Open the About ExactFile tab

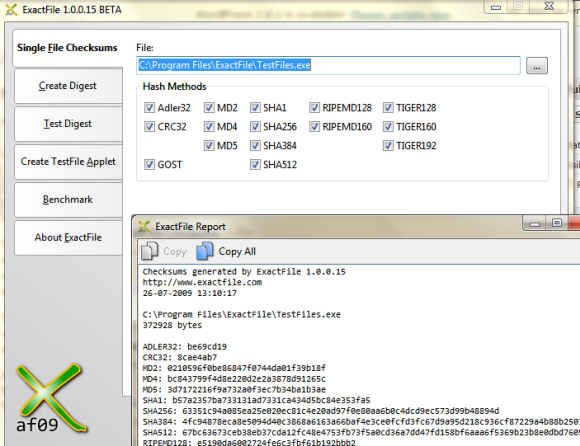(x=68, y=237)
